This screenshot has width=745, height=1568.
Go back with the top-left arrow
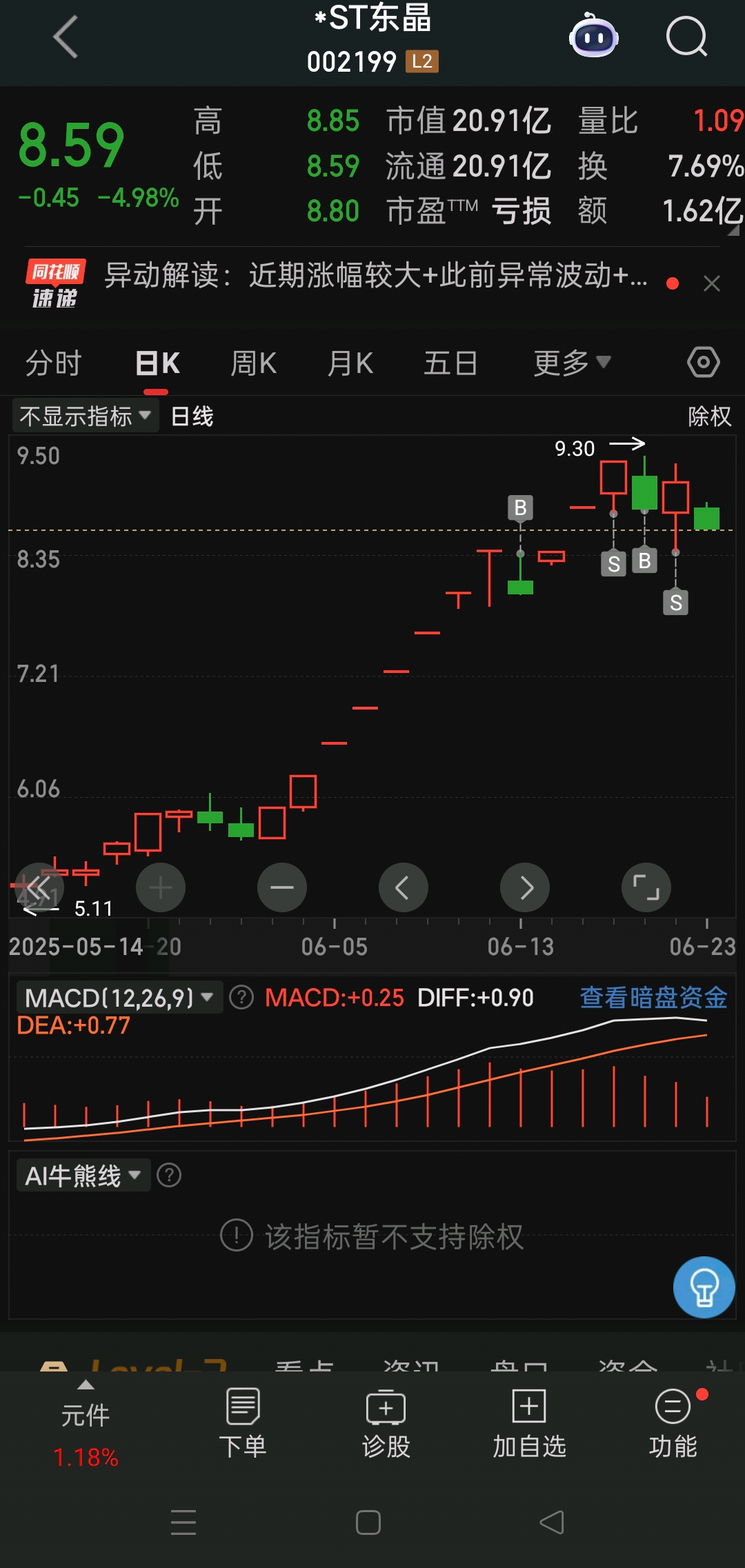66,37
